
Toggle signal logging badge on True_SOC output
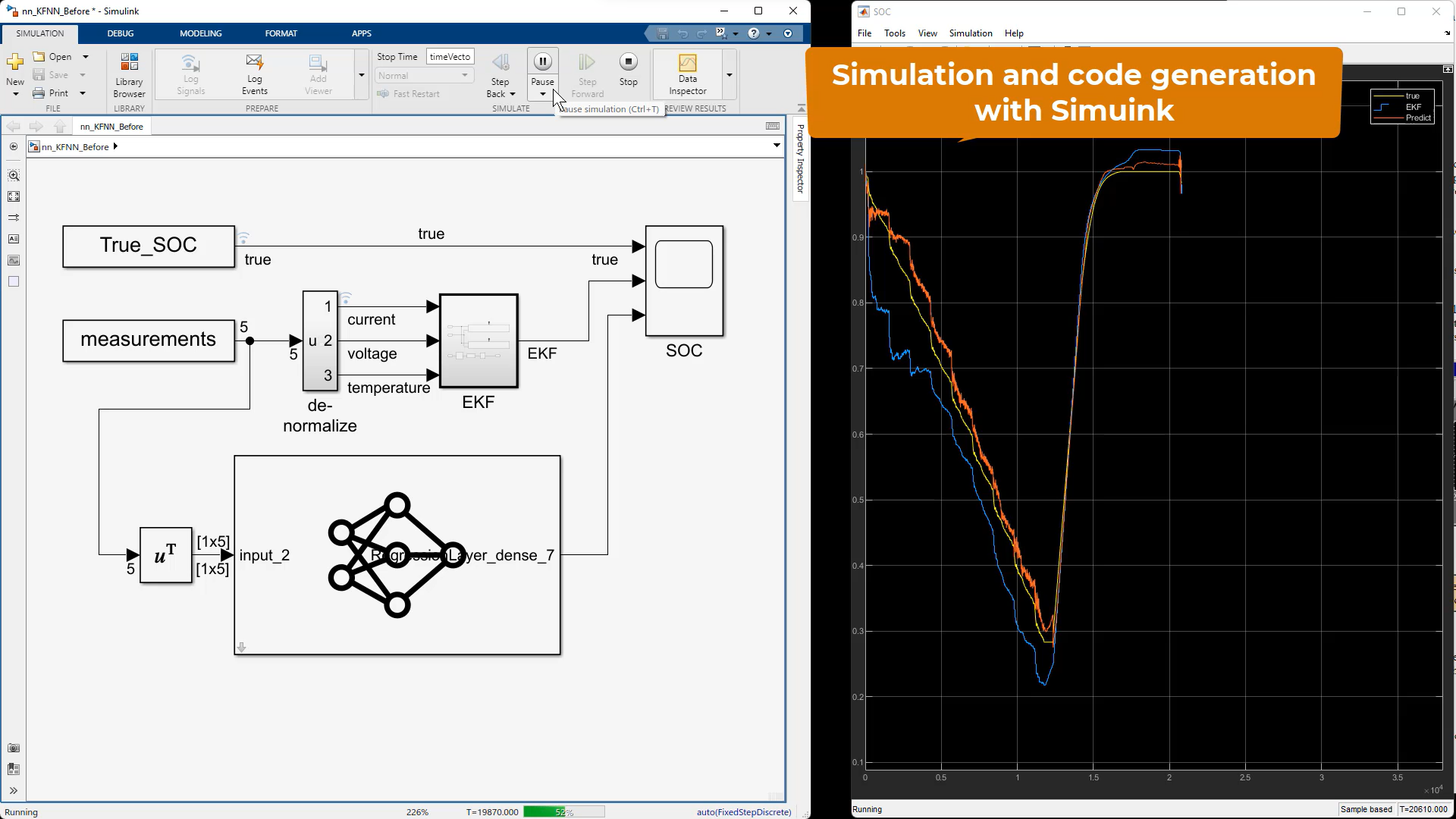pos(243,237)
